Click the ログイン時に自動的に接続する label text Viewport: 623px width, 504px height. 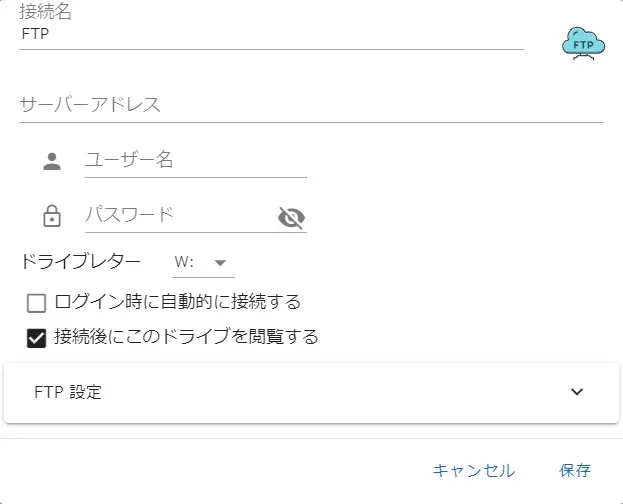pyautogui.click(x=178, y=301)
